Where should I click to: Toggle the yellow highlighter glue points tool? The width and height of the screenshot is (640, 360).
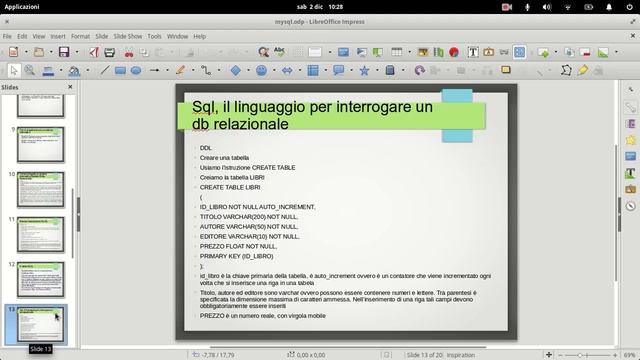pos(582,70)
